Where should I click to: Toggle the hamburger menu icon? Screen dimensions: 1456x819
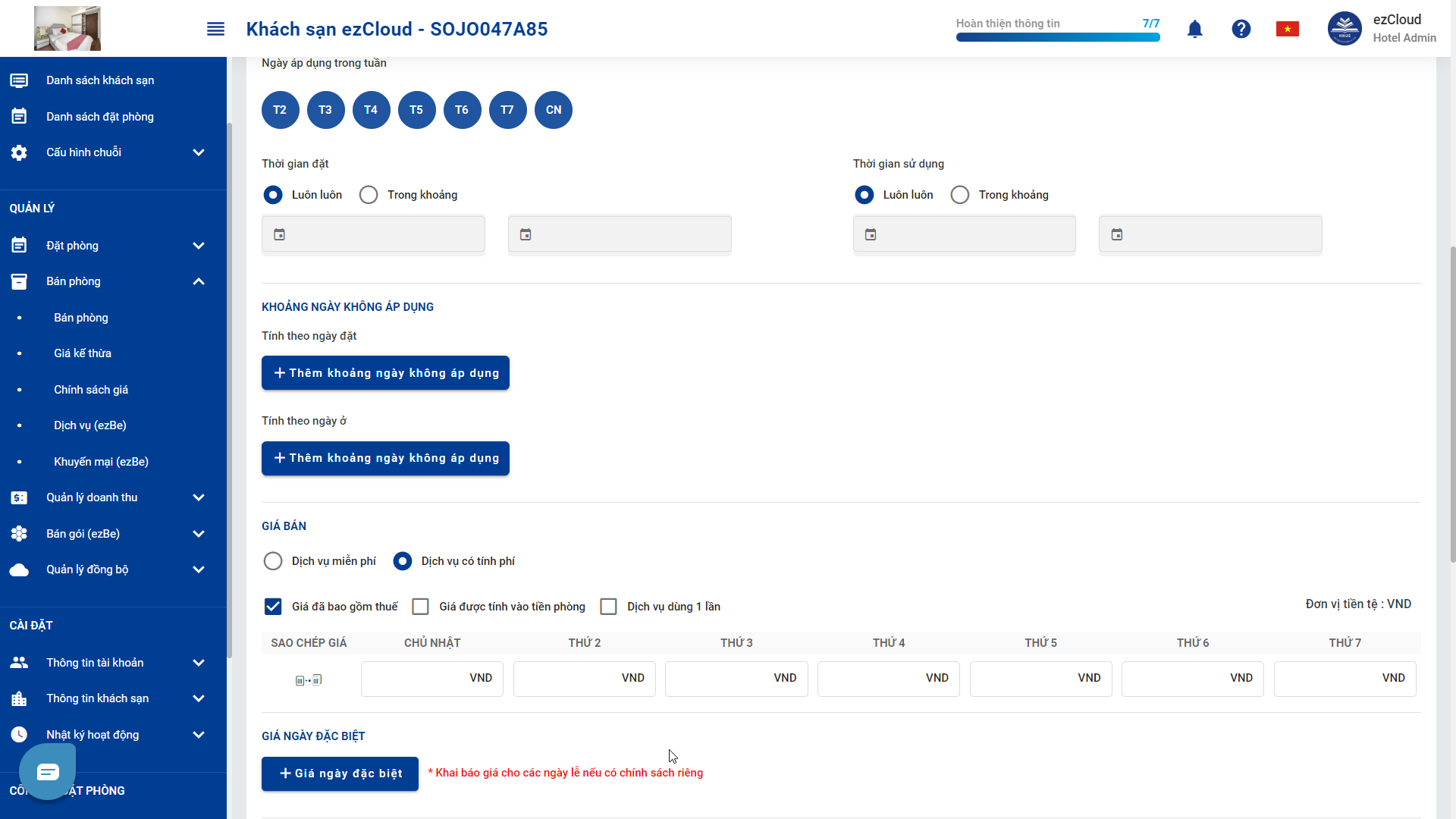tap(215, 29)
